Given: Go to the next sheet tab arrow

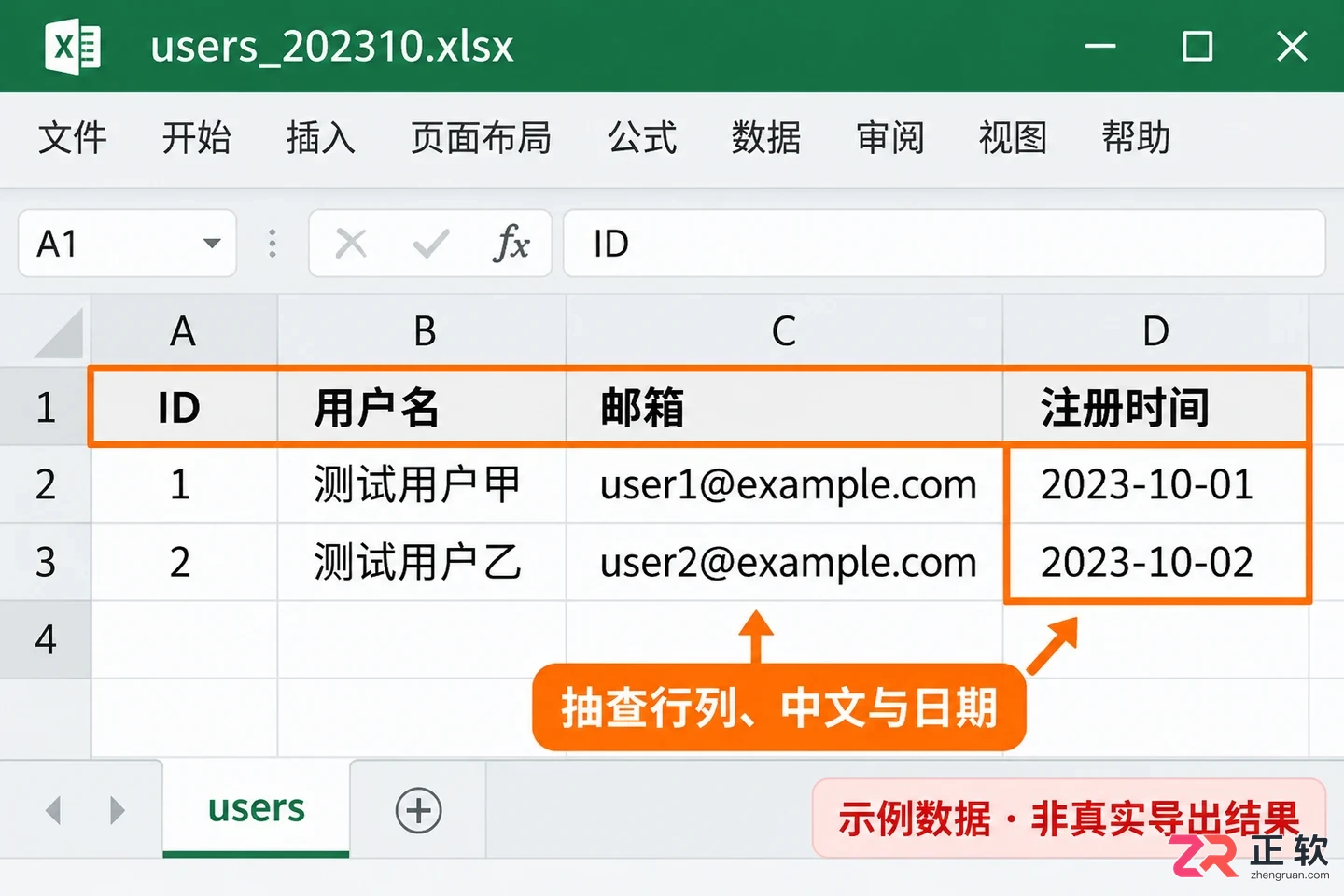Looking at the screenshot, I should click(117, 810).
